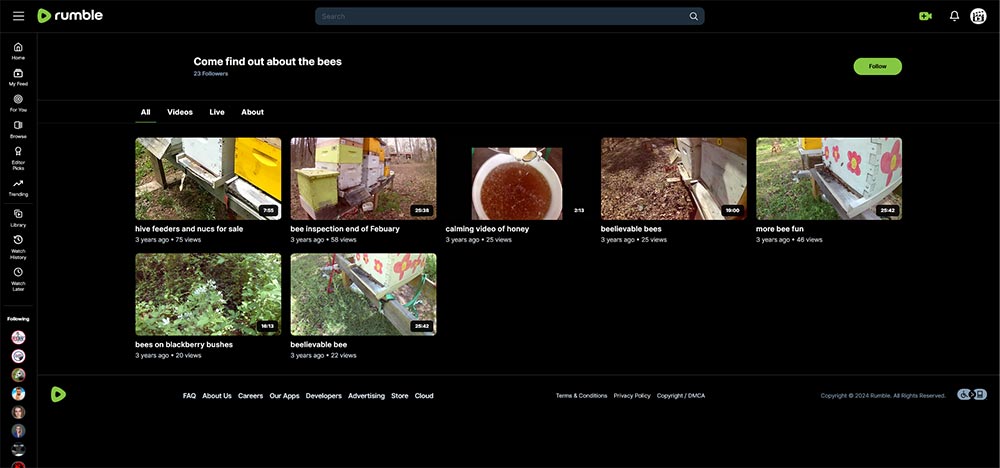1000x468 pixels.
Task: Click the '23 Followers' text
Action: point(210,74)
